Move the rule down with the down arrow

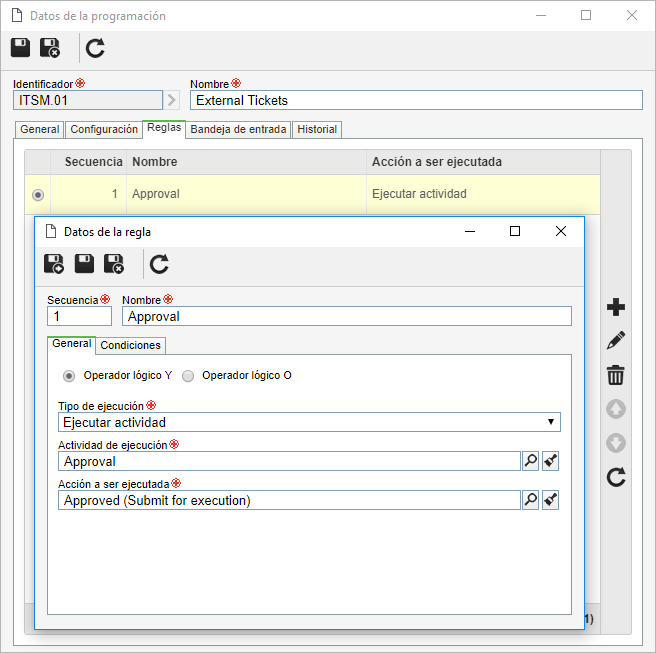pos(616,443)
